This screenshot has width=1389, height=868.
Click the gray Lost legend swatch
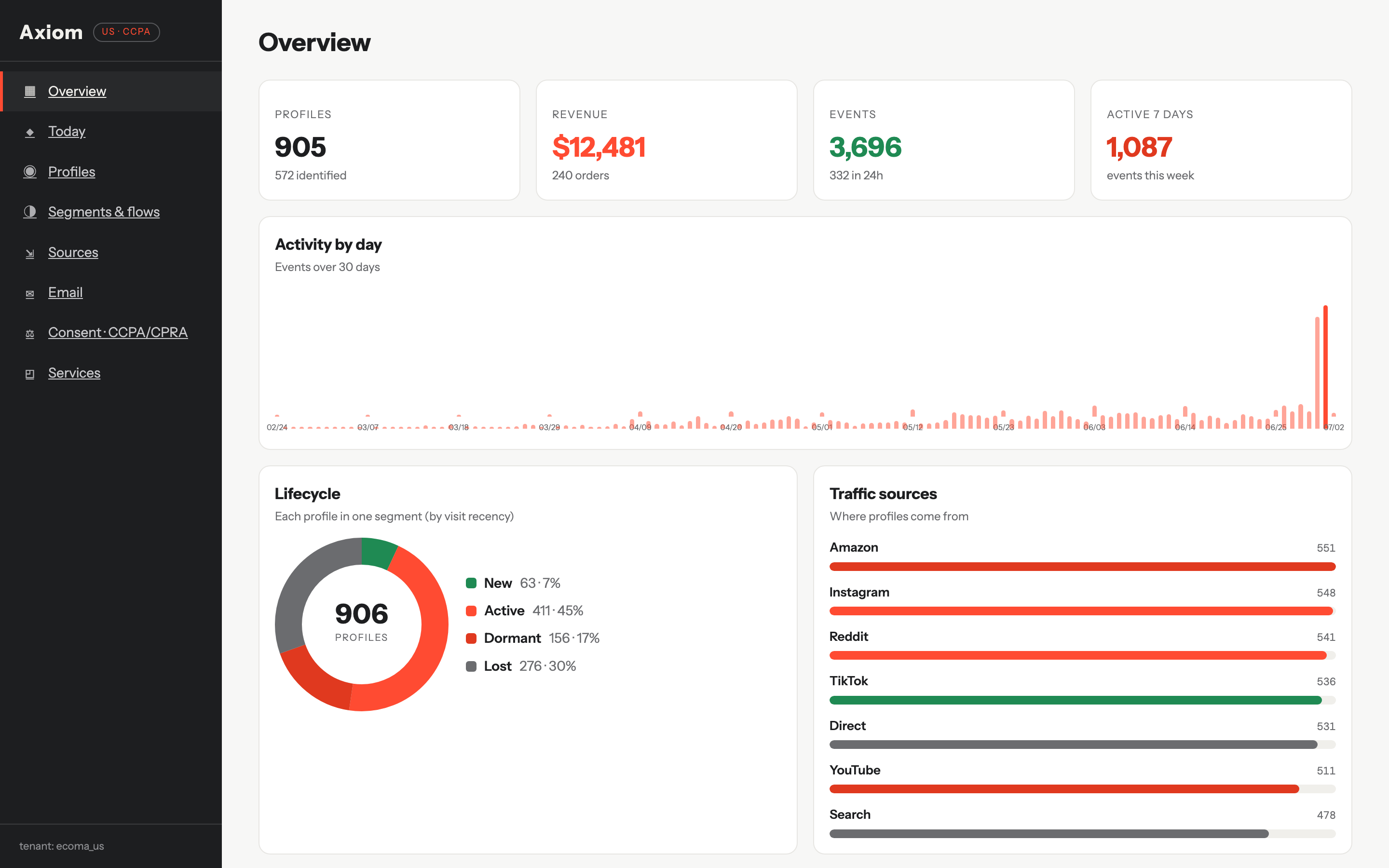471,666
